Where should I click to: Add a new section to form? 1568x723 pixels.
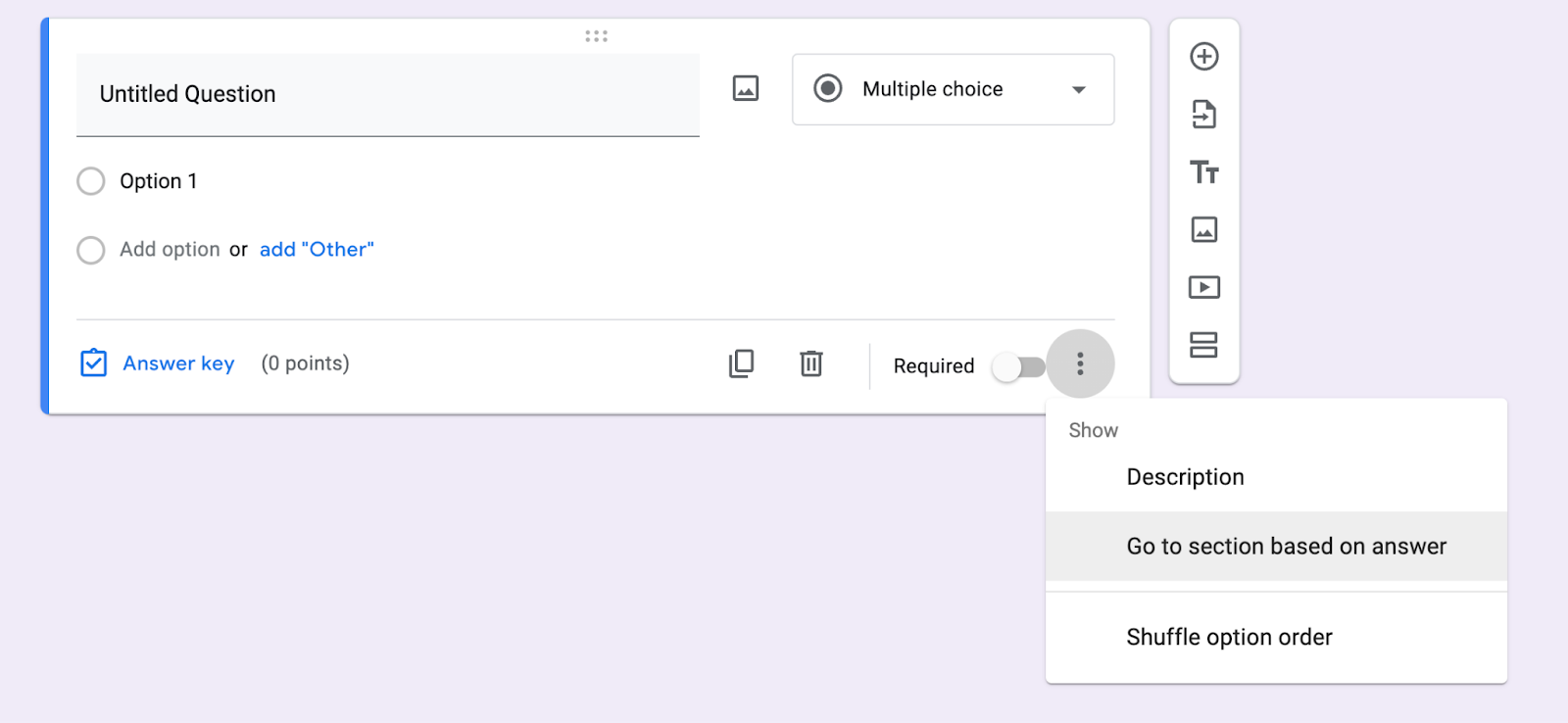pos(1203,345)
